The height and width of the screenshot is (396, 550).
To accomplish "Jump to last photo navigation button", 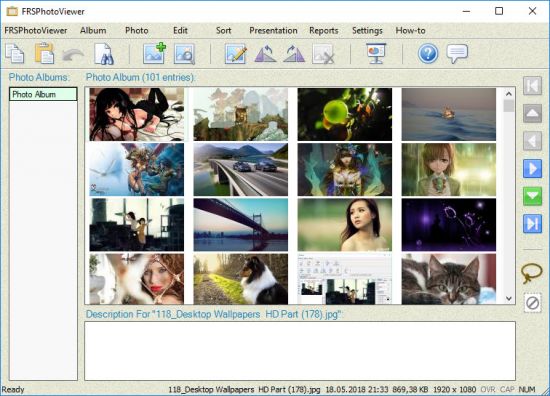I will coord(532,223).
